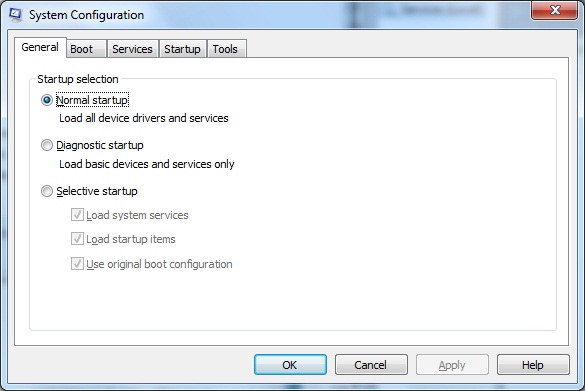
Task: Toggle the Load system services checkbox
Action: click(77, 215)
